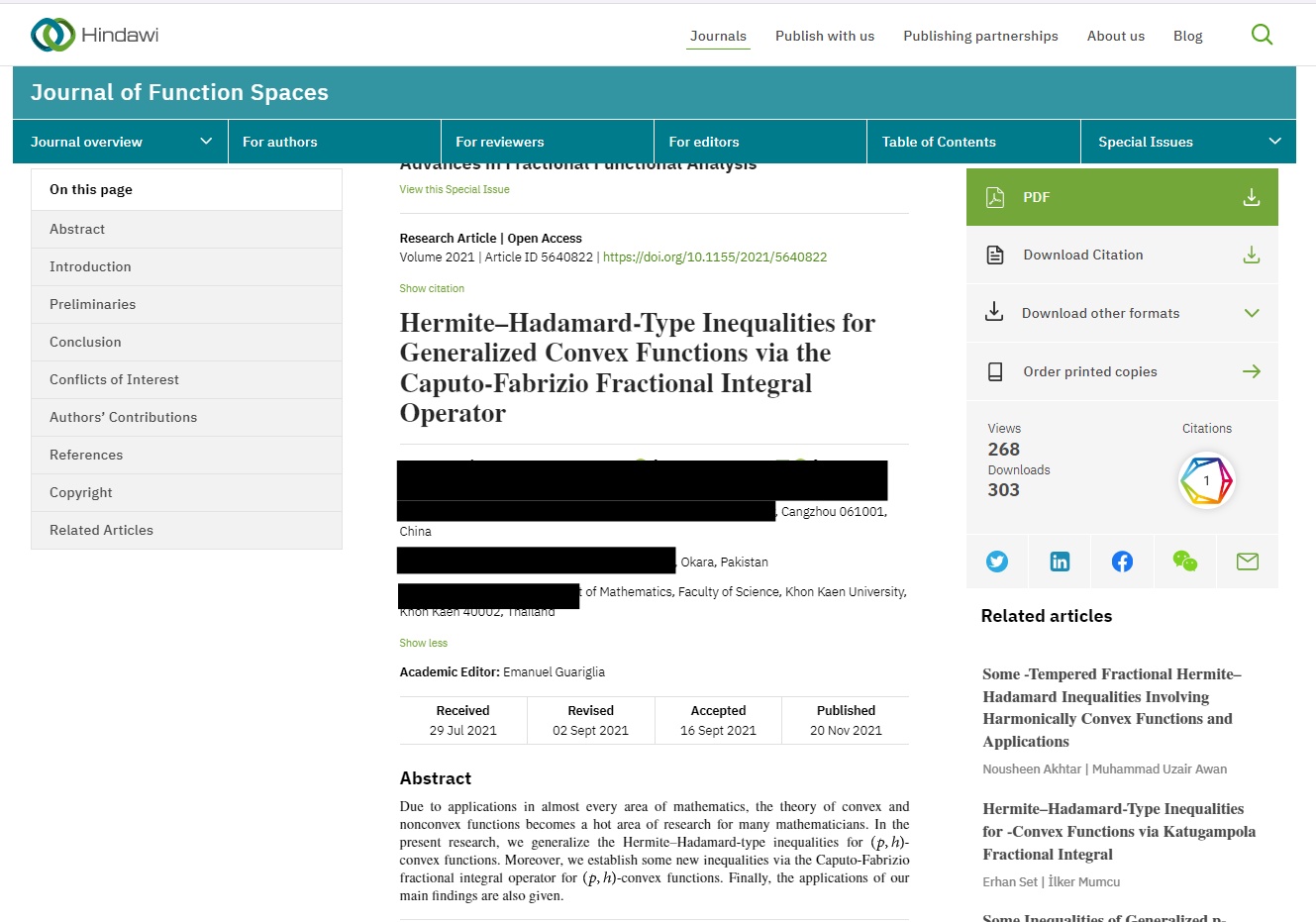The image size is (1316, 922).
Task: Open the Altmetric citations badge
Action: (1206, 480)
